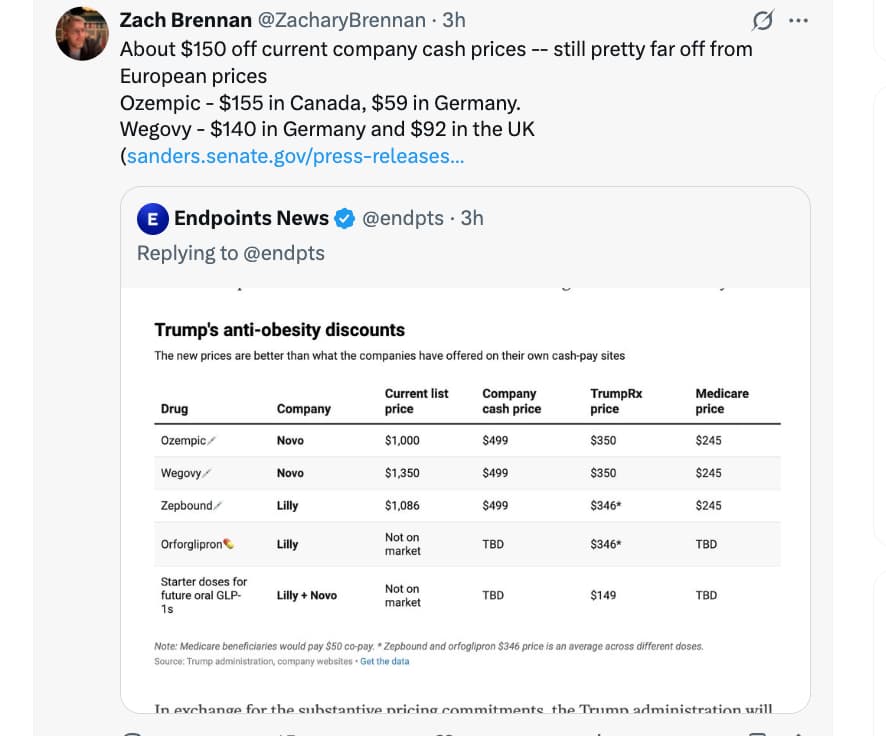Click the "Medicare price" column header
The width and height of the screenshot is (886, 736).
(x=722, y=401)
